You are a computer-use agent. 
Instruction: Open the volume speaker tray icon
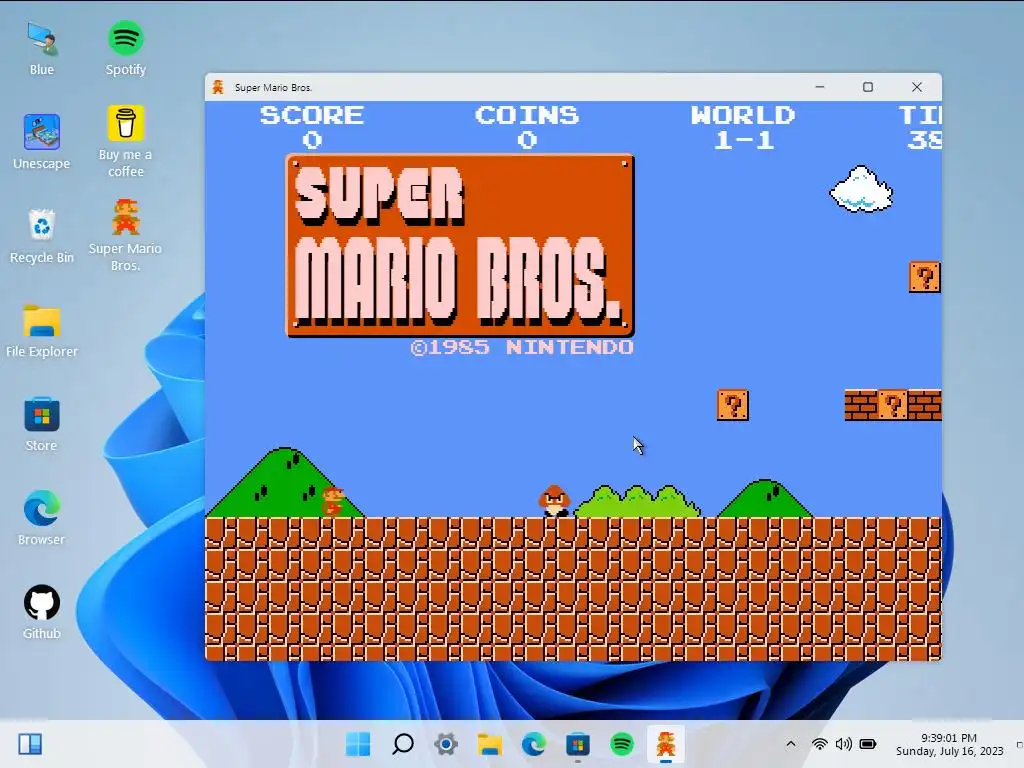point(843,744)
